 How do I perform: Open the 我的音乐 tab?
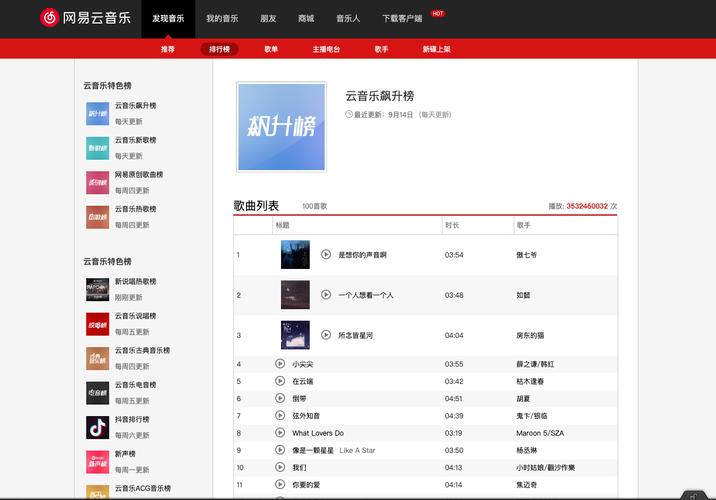(222, 18)
